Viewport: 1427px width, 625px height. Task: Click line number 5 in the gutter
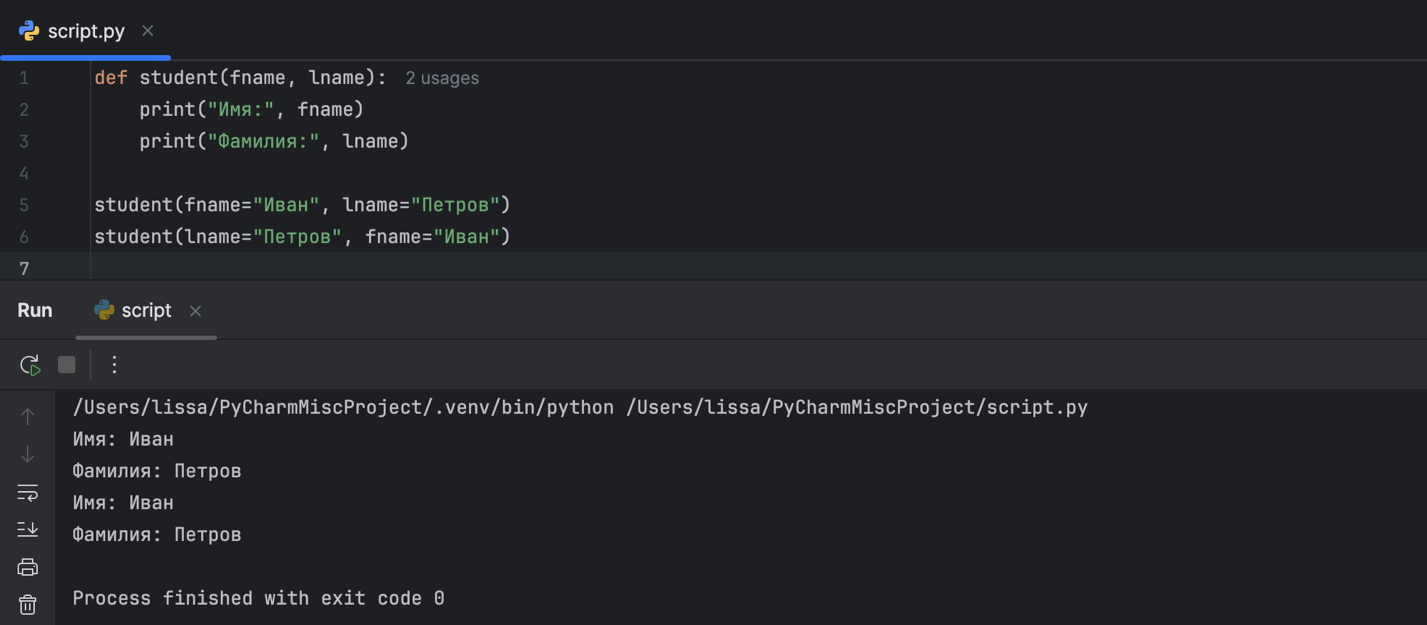pyautogui.click(x=24, y=205)
